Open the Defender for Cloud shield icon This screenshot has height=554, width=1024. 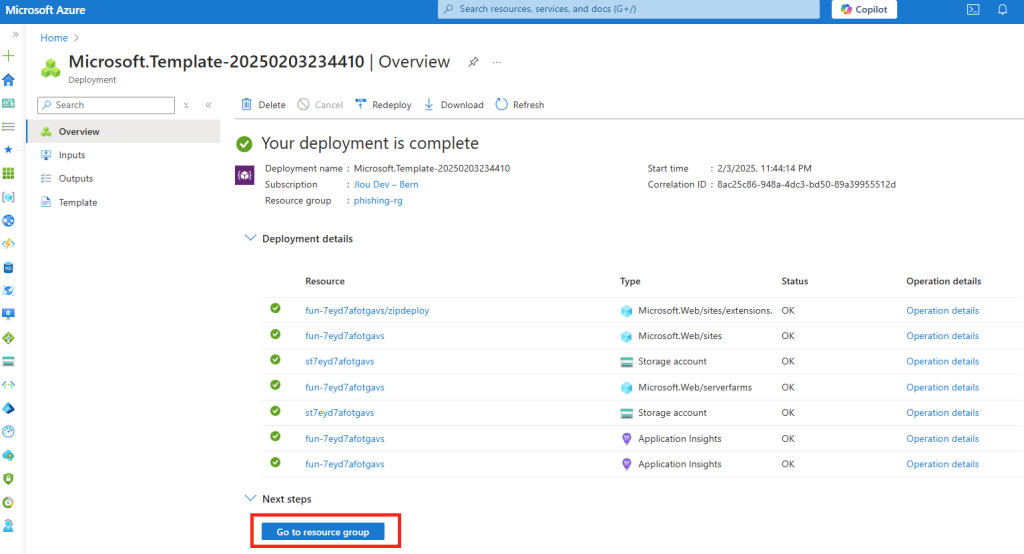coord(8,479)
